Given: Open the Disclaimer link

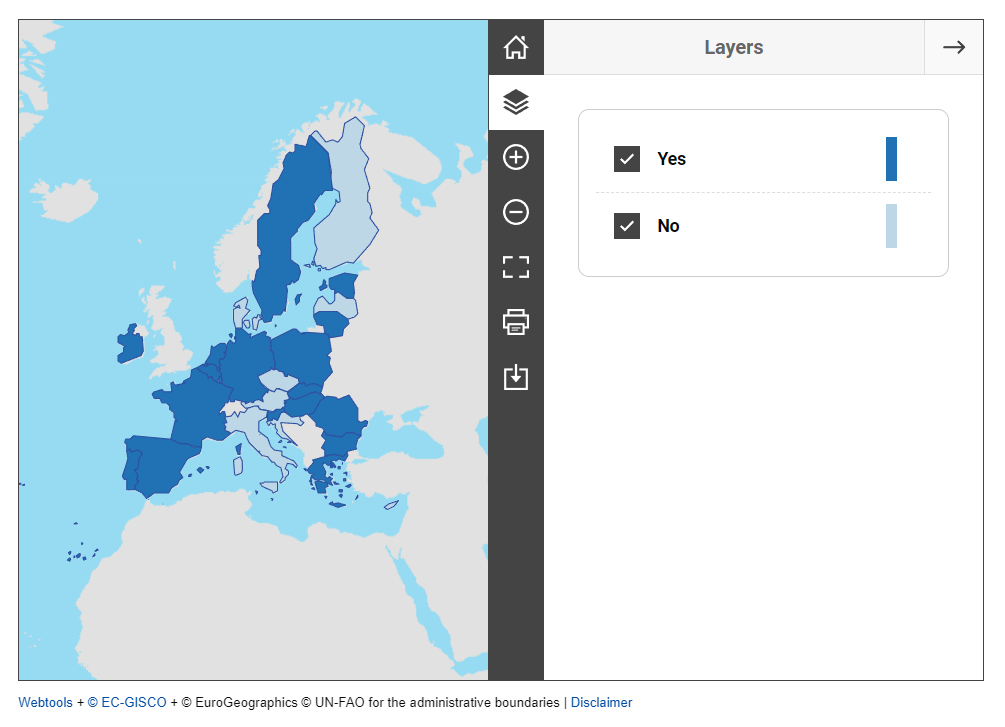Looking at the screenshot, I should (601, 703).
